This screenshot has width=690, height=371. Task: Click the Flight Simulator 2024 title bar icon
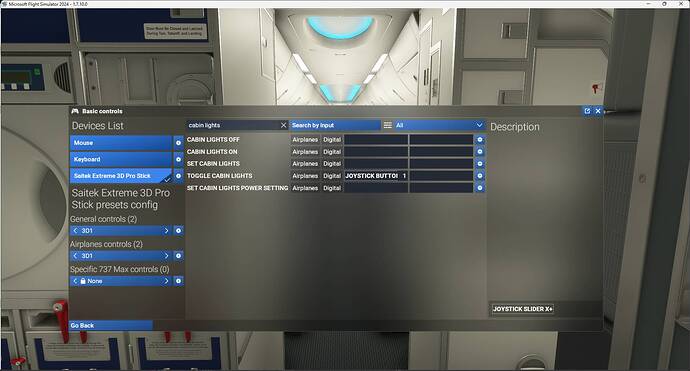(x=4, y=4)
